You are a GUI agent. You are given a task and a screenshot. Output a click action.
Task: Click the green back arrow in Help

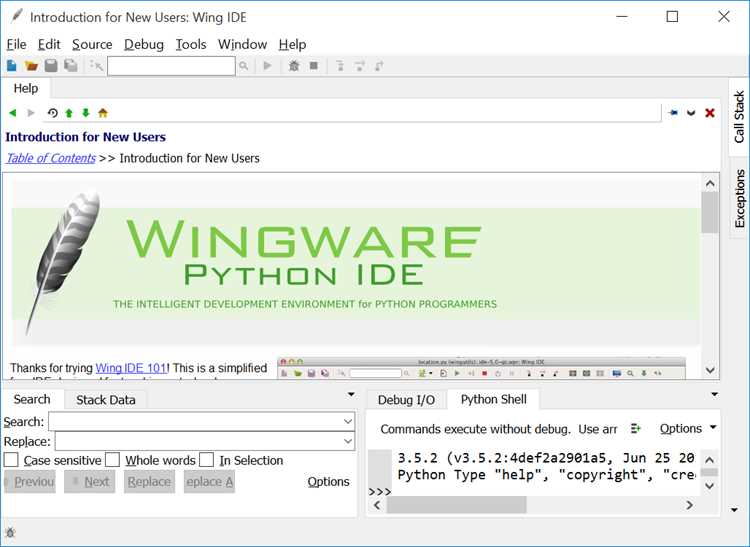pos(12,113)
